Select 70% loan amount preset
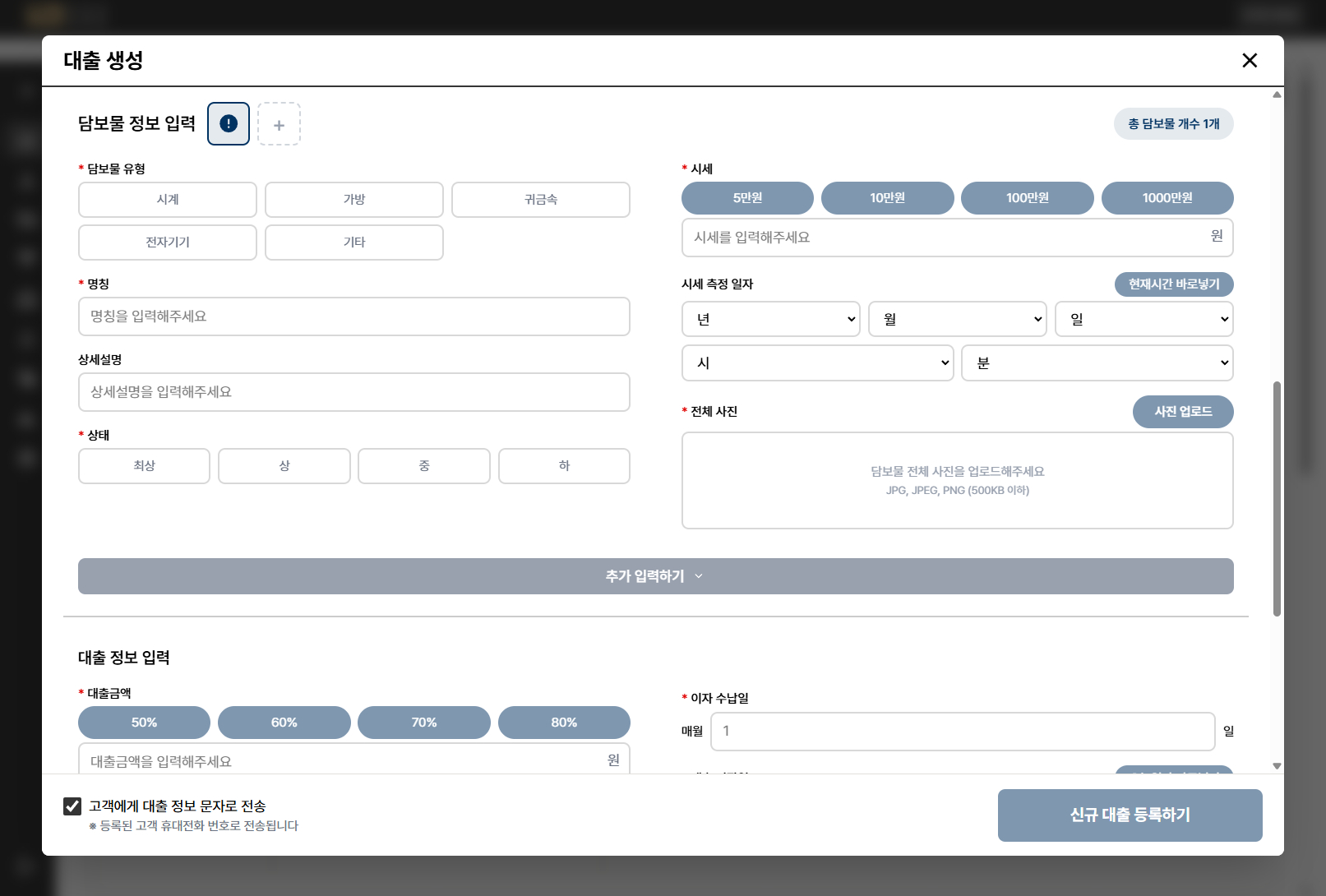This screenshot has width=1326, height=896. coord(423,723)
